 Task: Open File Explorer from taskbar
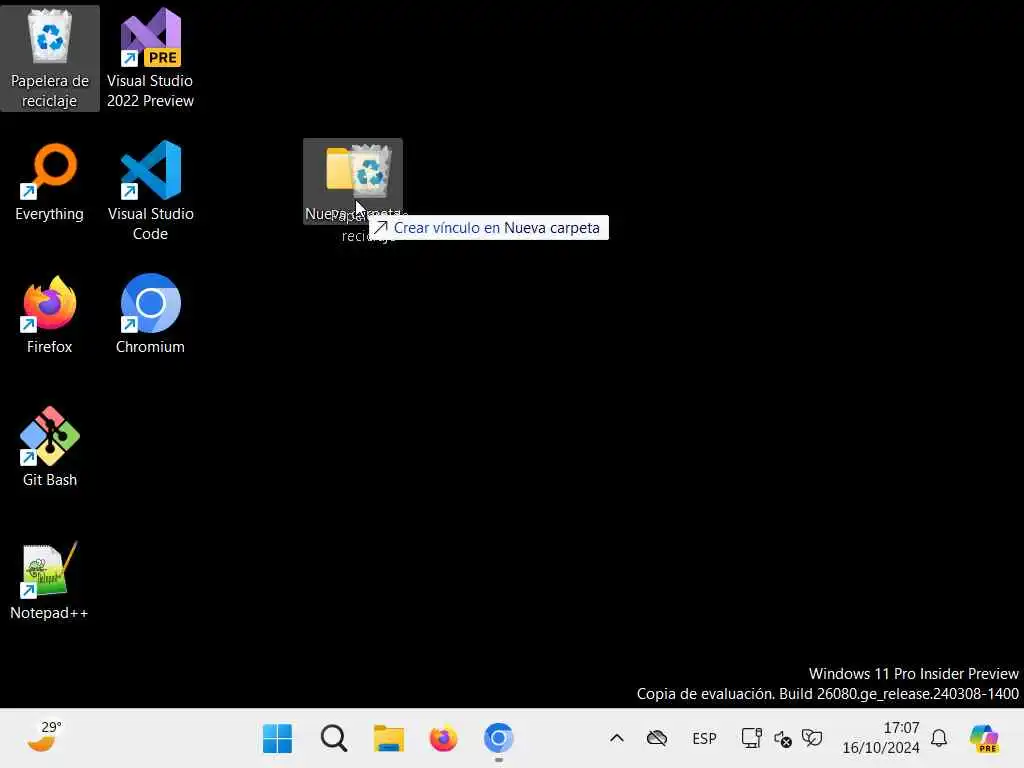(x=389, y=739)
